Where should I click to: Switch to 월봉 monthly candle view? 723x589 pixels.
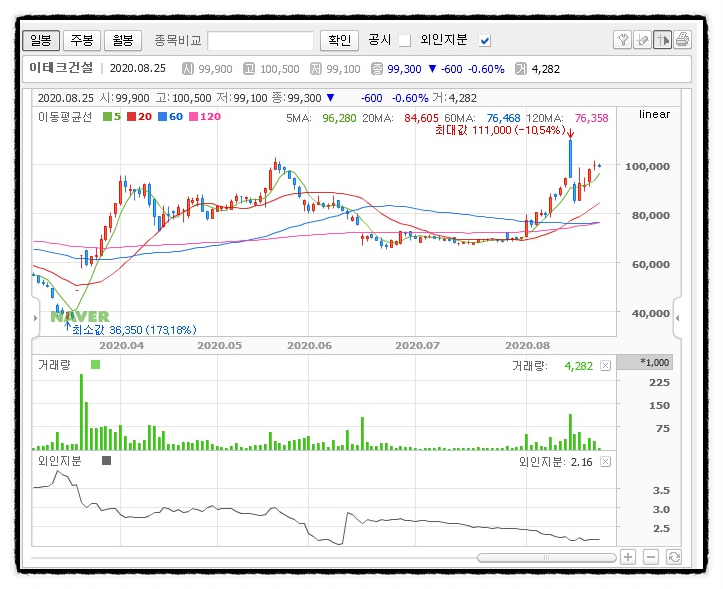[123, 41]
